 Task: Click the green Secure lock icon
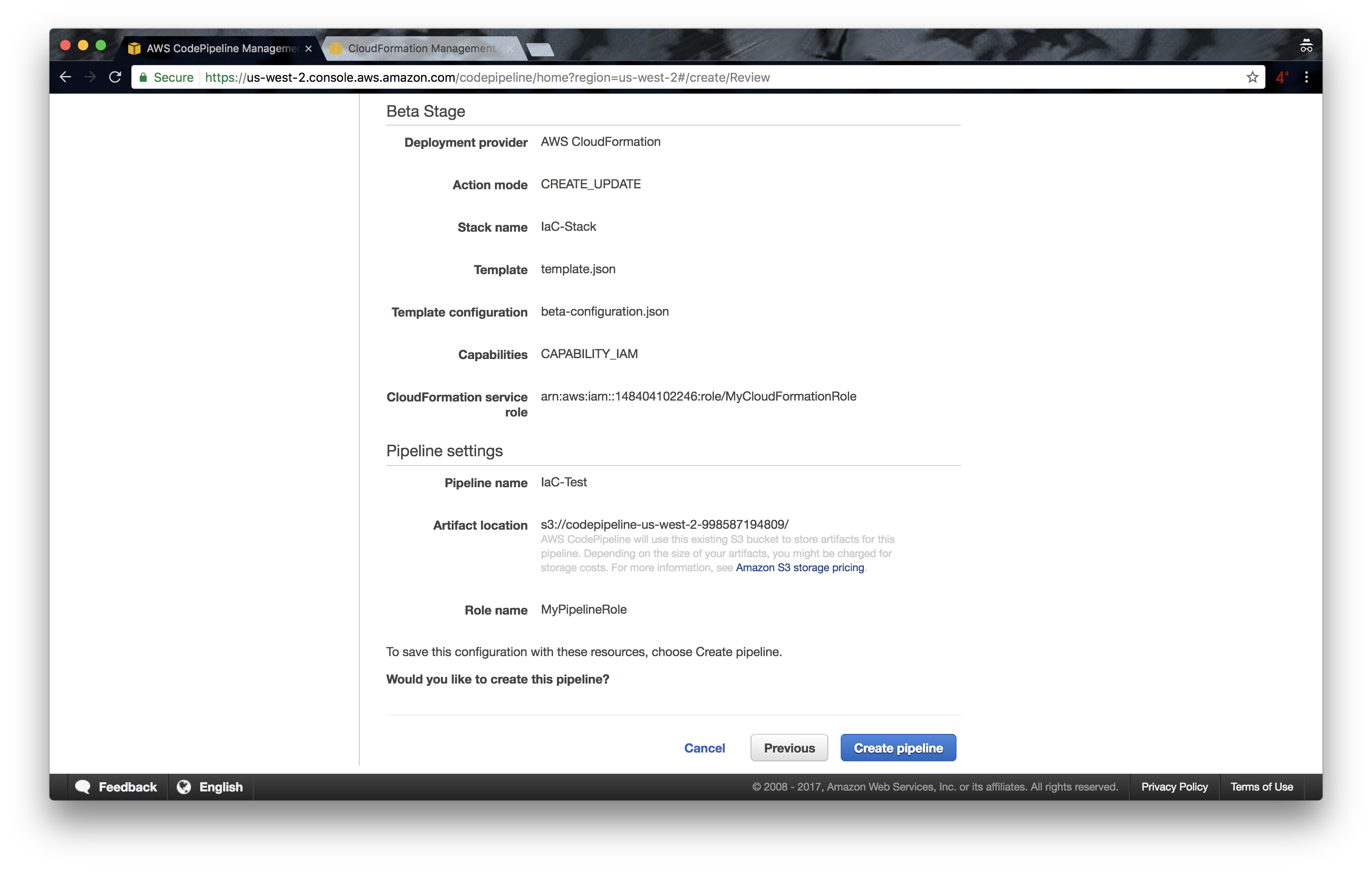click(x=144, y=77)
